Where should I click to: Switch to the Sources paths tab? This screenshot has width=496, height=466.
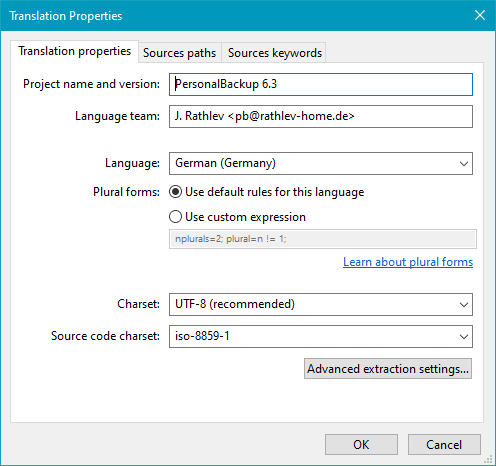[179, 53]
